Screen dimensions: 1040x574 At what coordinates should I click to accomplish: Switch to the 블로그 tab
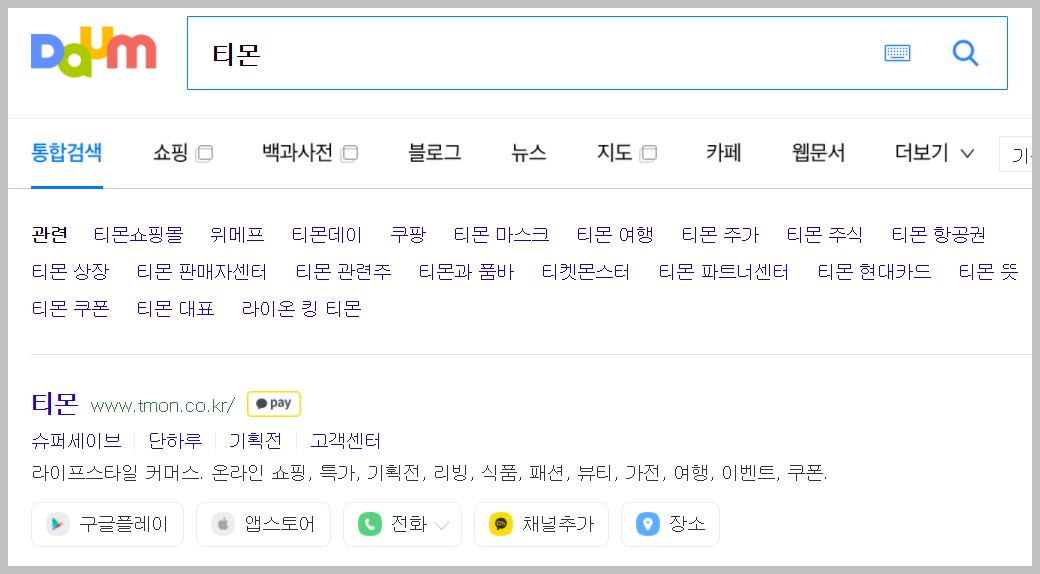click(x=434, y=153)
